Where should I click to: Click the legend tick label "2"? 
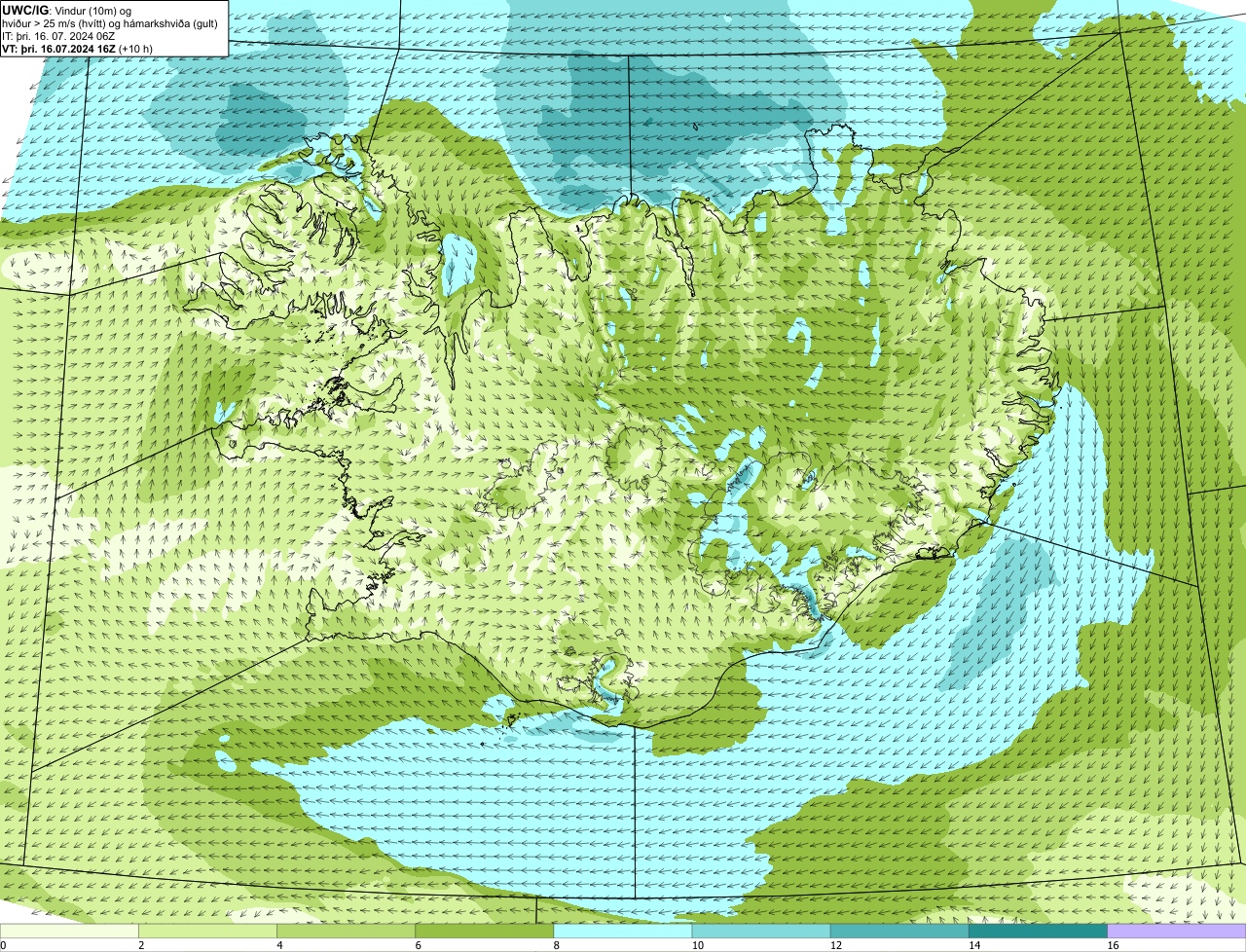point(141,945)
